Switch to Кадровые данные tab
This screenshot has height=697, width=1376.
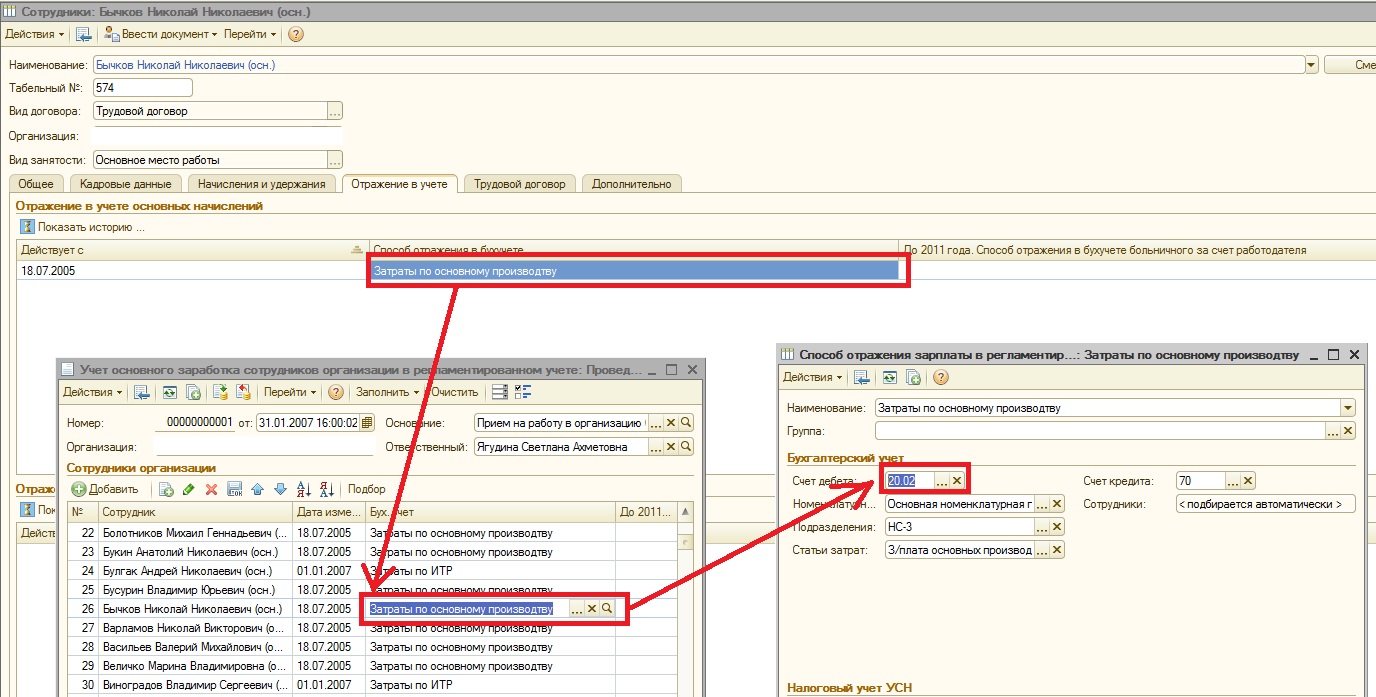pos(126,184)
